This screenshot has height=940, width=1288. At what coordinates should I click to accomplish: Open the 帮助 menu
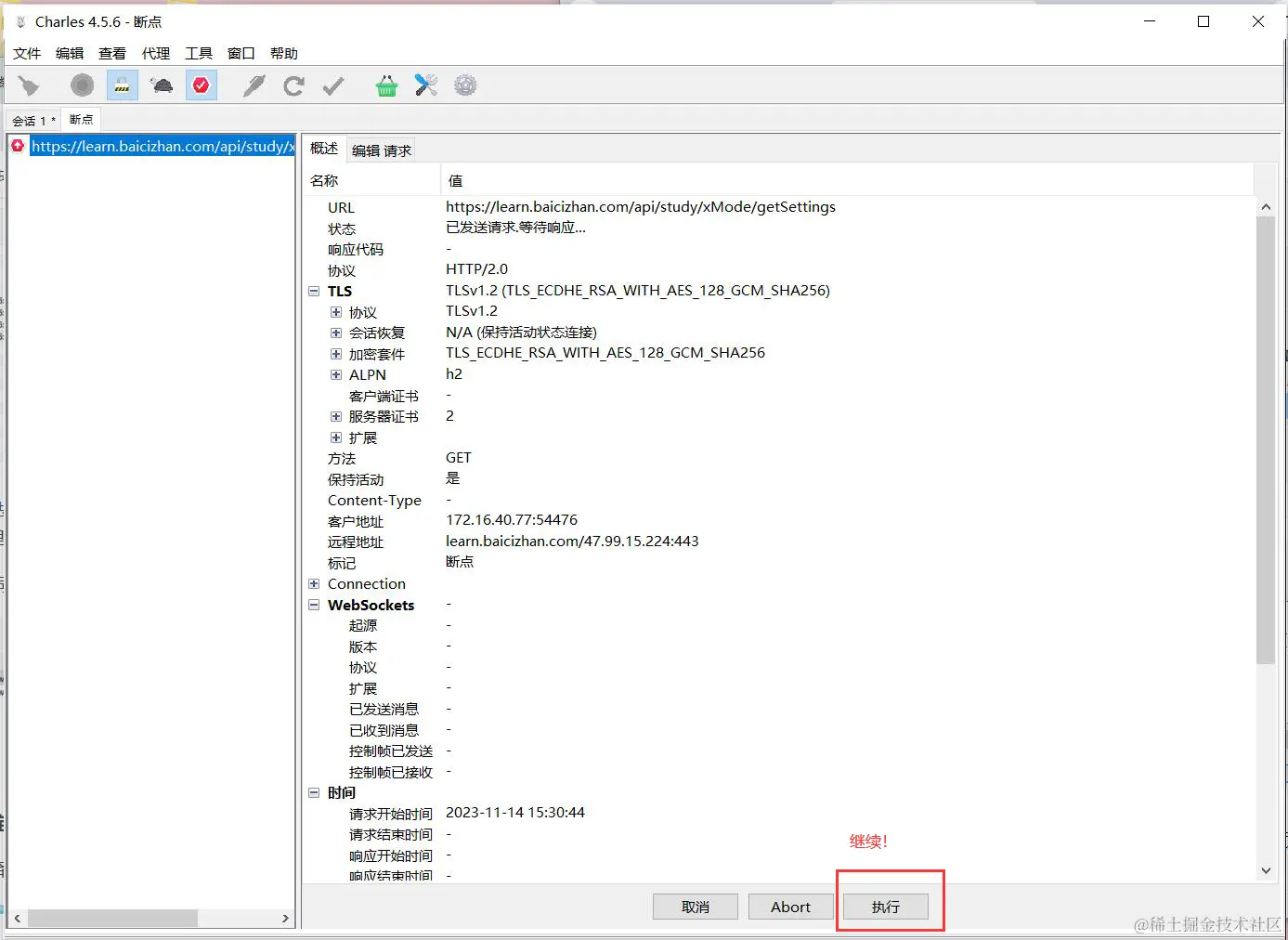[284, 53]
